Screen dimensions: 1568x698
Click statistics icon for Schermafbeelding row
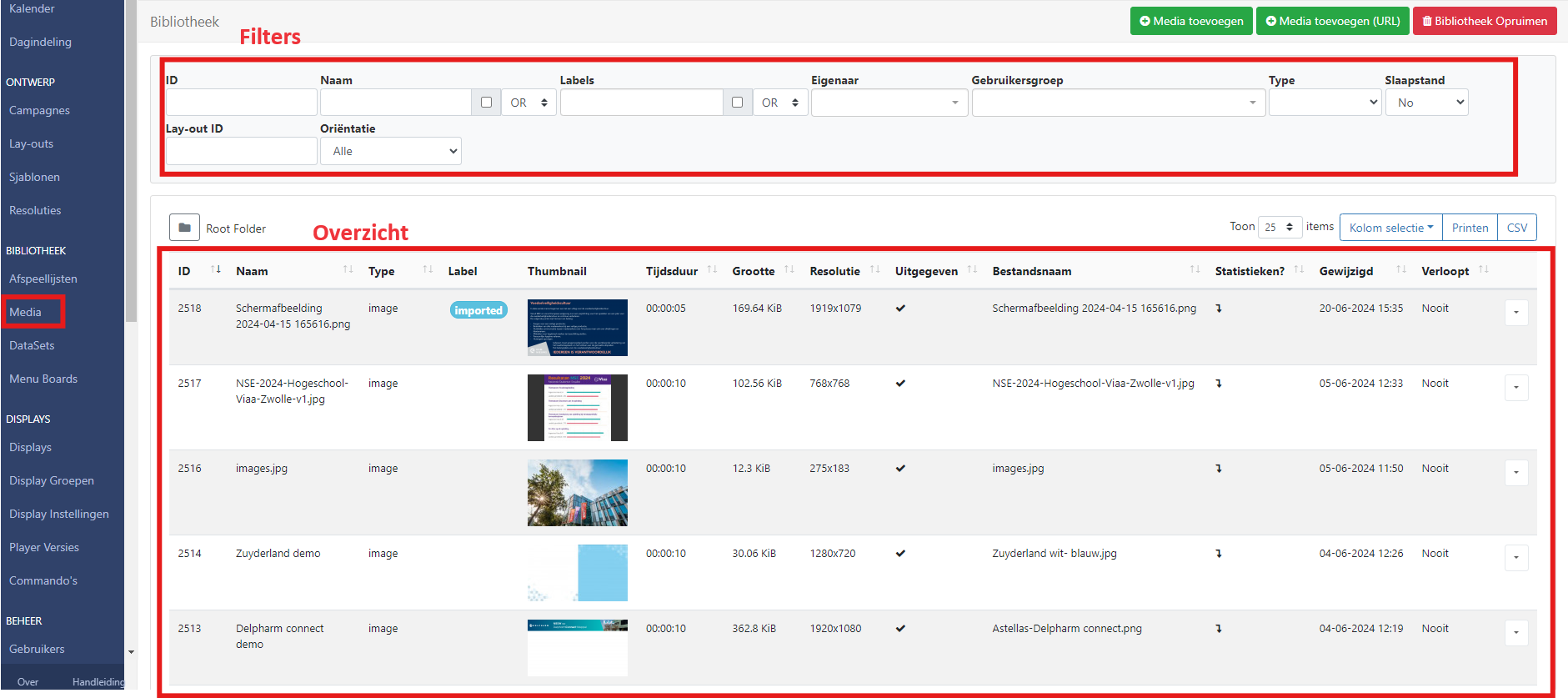pyautogui.click(x=1219, y=309)
